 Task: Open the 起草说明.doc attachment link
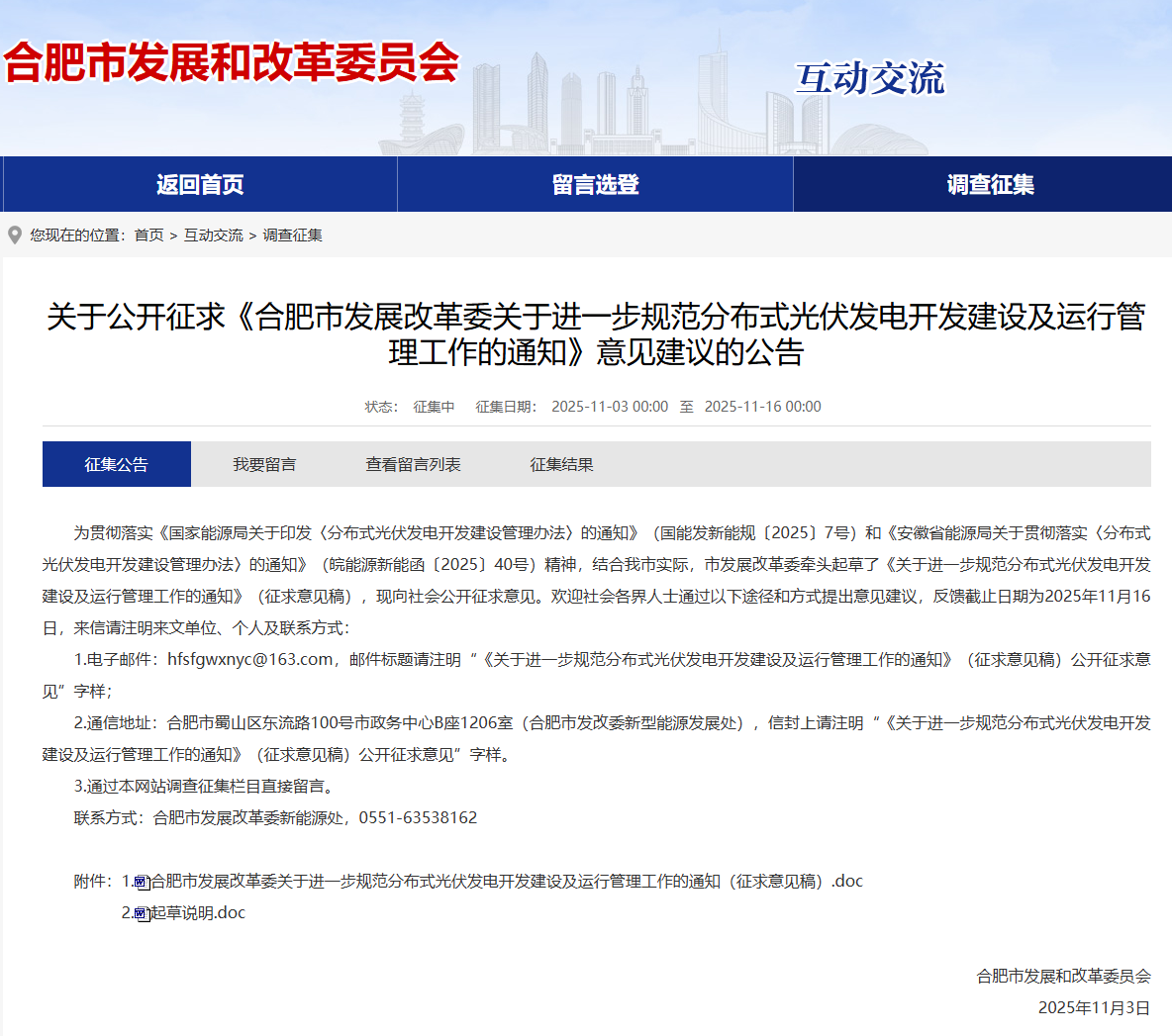[198, 913]
